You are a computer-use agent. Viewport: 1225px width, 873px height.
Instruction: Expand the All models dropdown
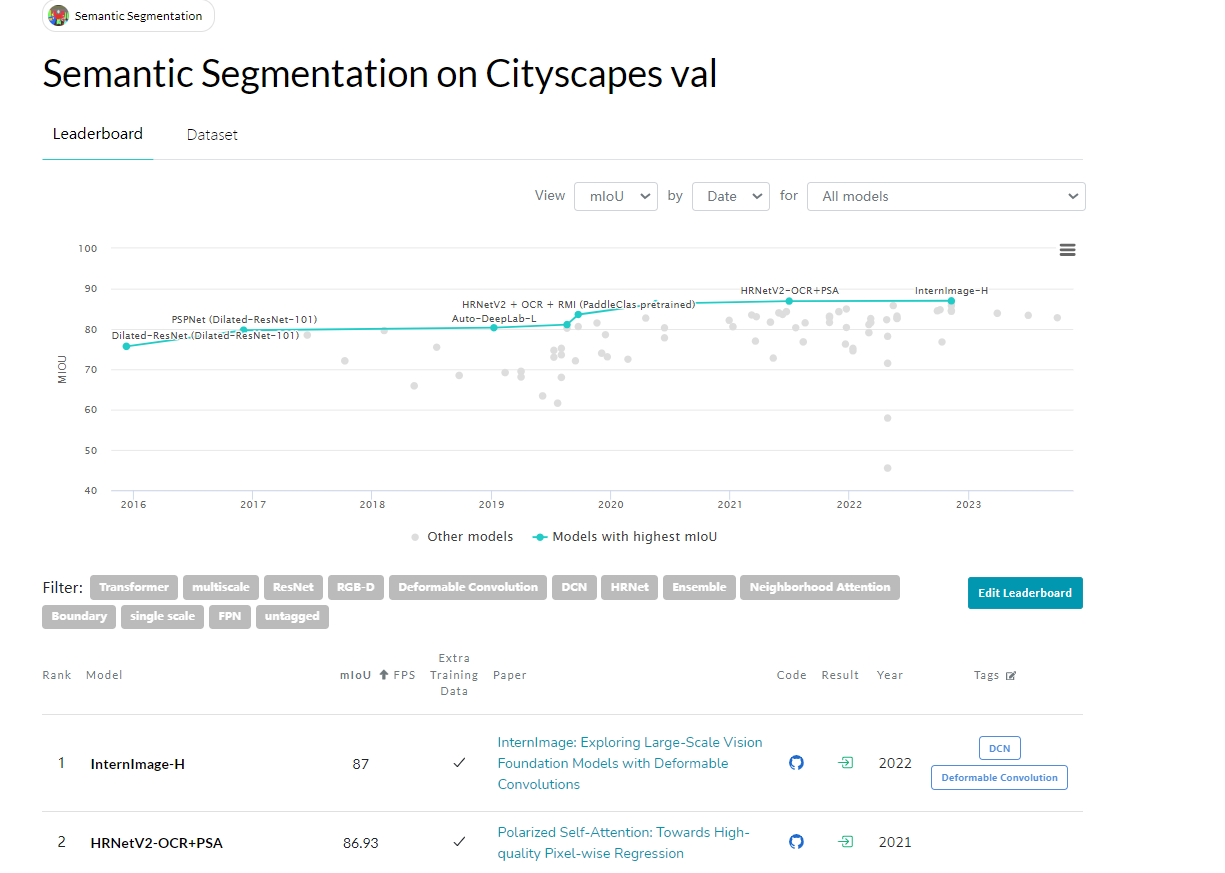point(946,196)
